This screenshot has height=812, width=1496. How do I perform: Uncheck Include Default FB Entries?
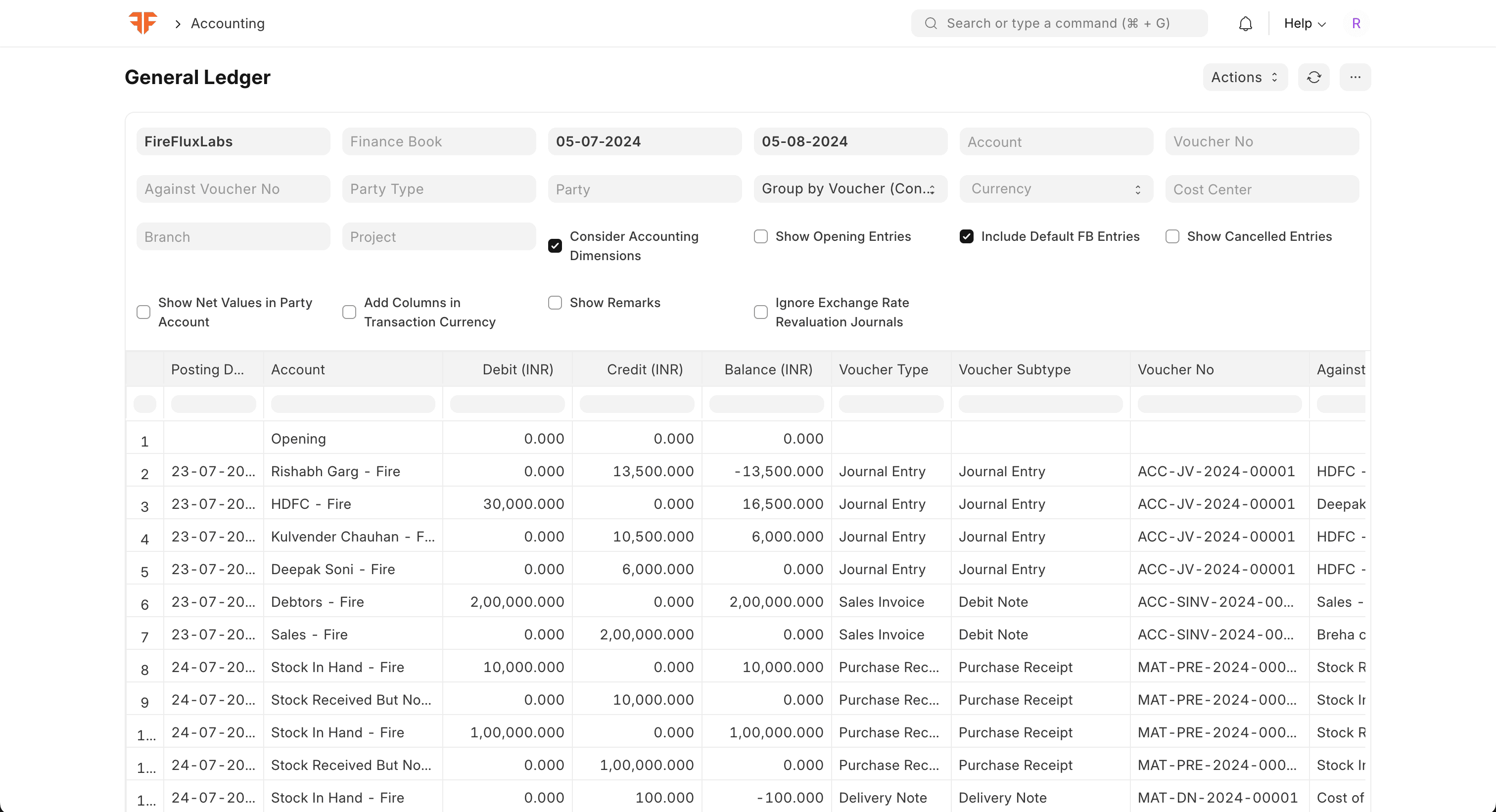click(x=966, y=236)
